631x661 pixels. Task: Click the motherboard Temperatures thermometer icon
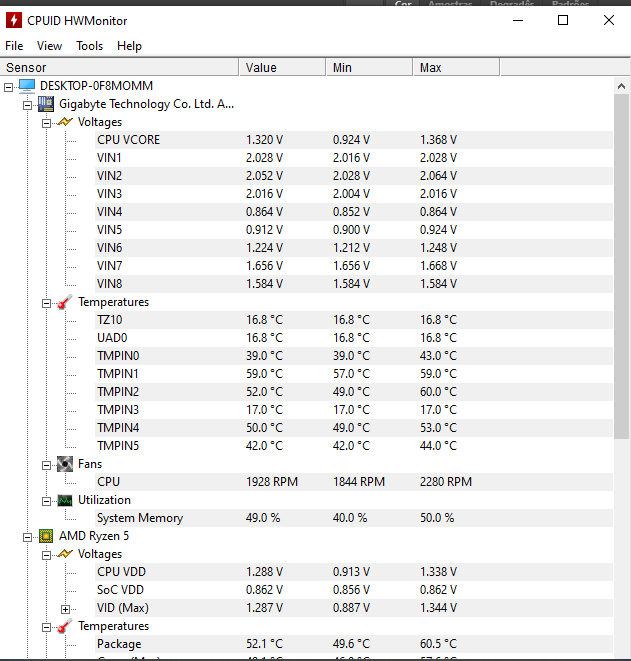[x=65, y=302]
